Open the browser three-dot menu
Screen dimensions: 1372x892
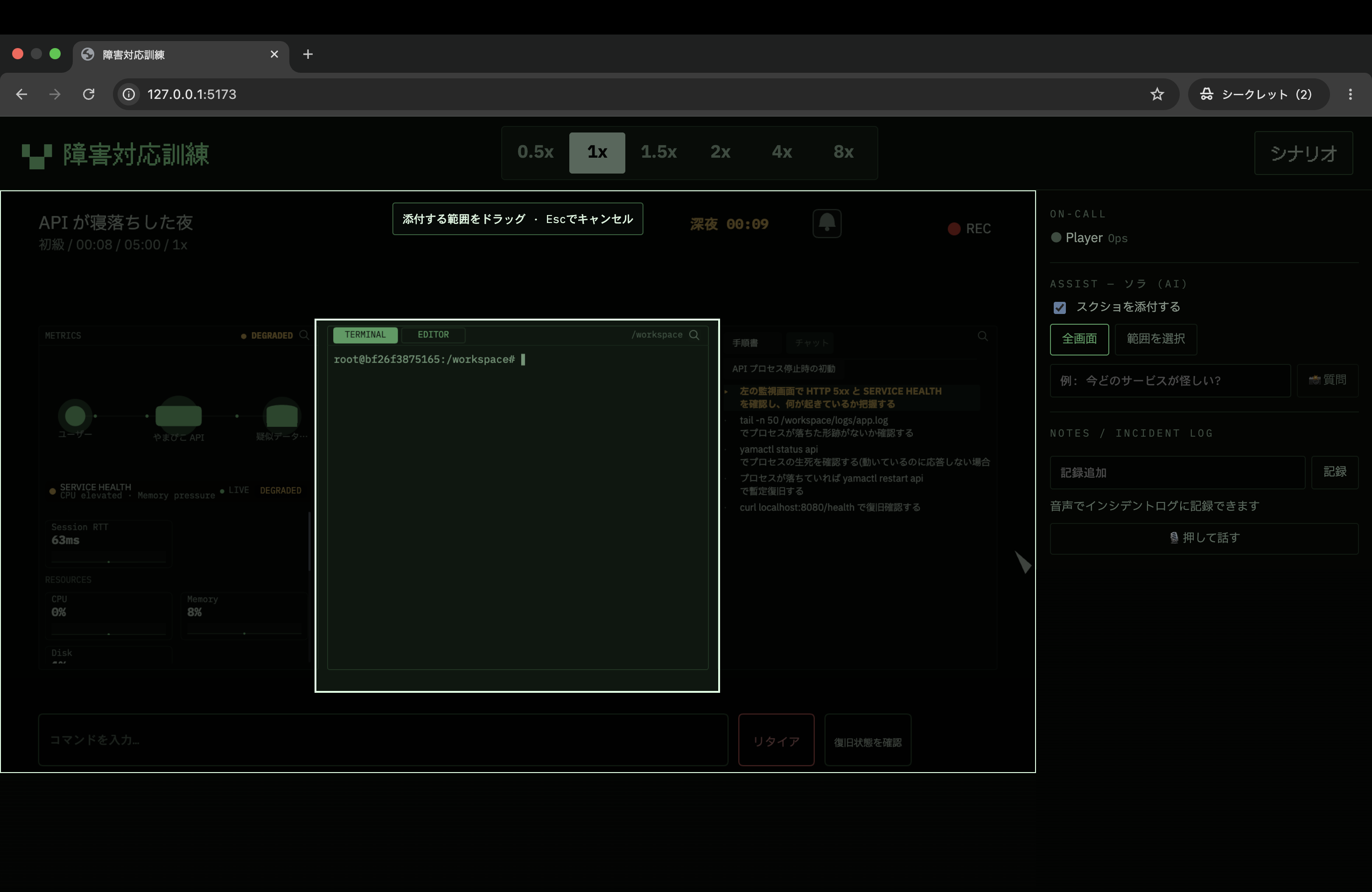[1350, 94]
